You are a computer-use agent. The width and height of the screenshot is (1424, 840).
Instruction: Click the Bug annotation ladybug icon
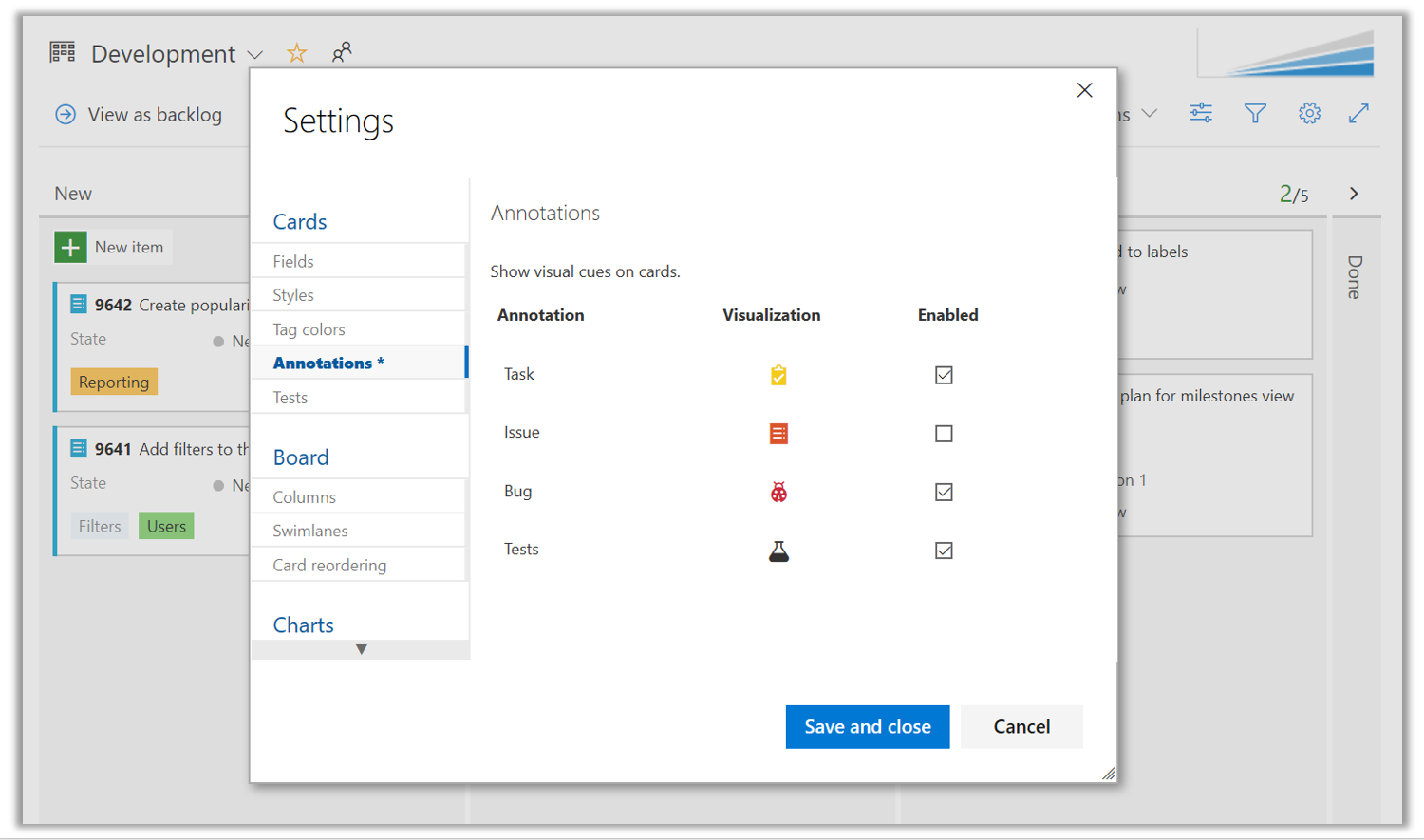click(778, 492)
